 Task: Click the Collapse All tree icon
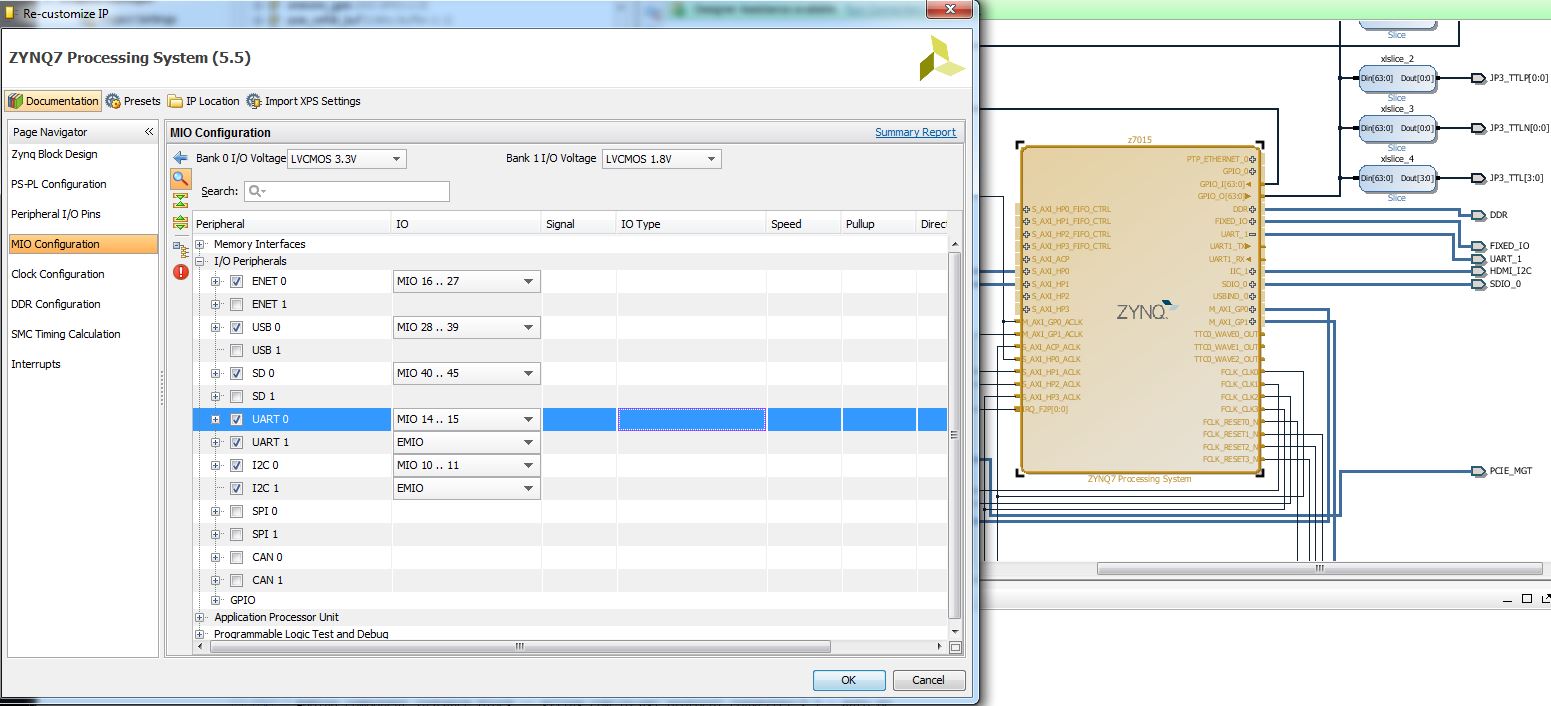[181, 201]
